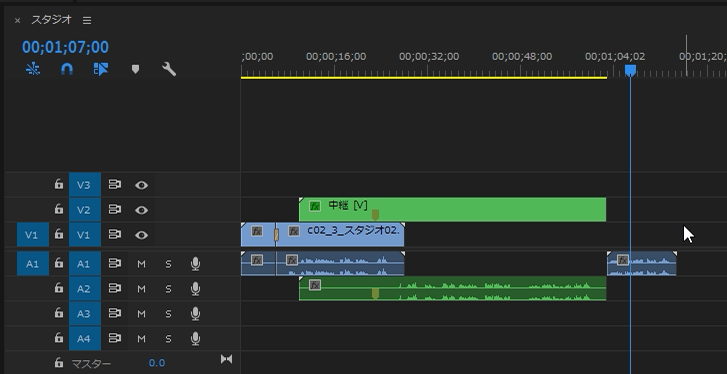Solo track A3
This screenshot has height=374, width=727.
(168, 314)
